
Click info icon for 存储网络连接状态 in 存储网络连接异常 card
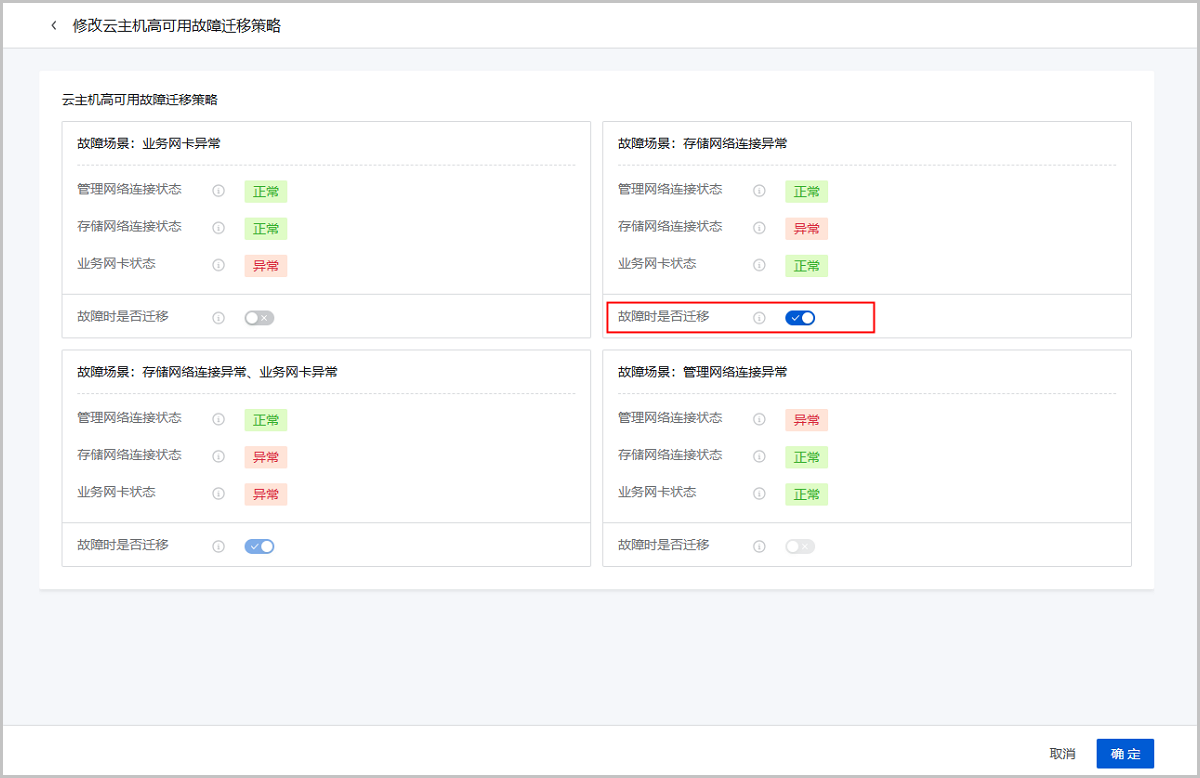pyautogui.click(x=759, y=228)
